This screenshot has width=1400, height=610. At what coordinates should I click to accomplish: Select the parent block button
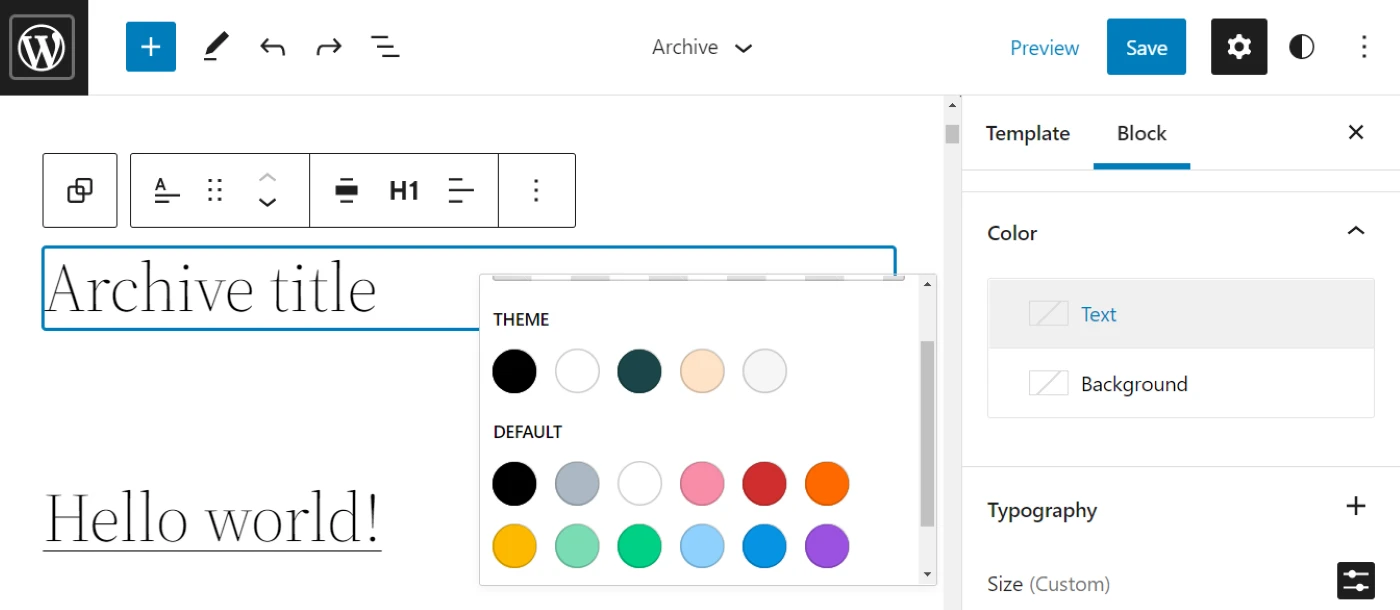point(80,190)
